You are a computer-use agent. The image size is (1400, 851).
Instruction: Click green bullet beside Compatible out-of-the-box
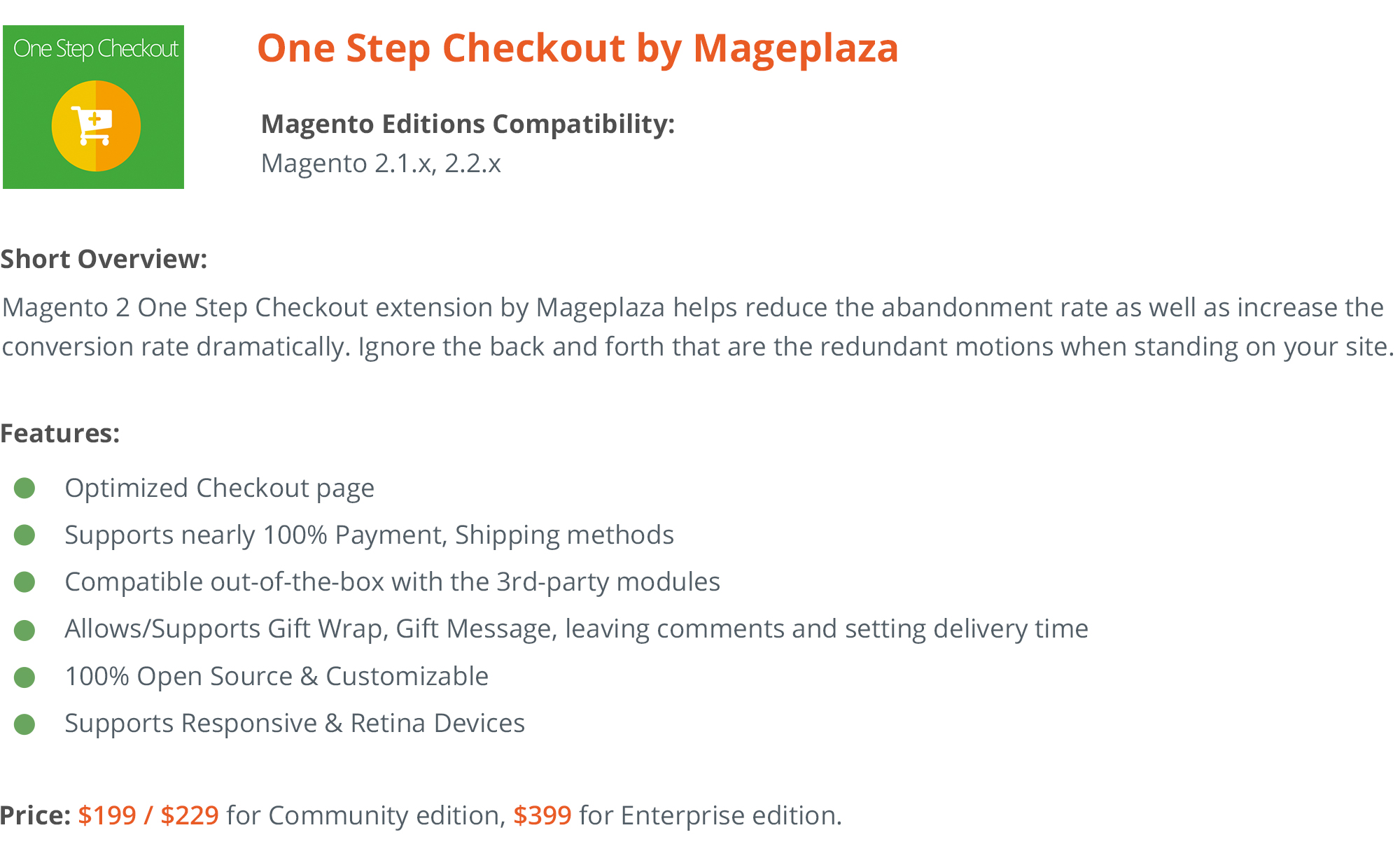24,582
